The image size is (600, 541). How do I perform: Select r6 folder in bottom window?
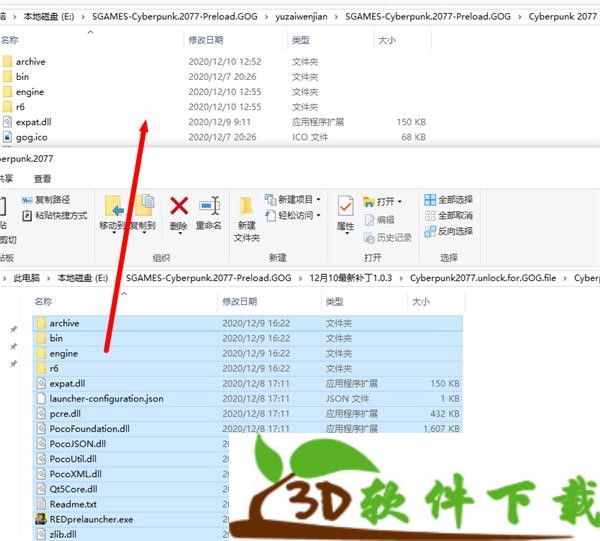(x=247, y=368)
